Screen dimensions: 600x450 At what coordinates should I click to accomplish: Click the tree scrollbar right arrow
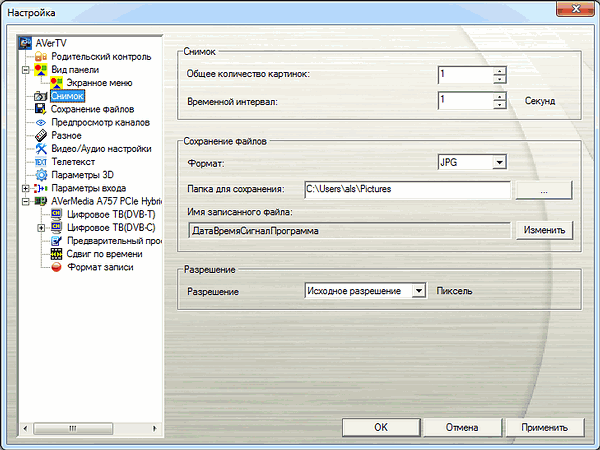point(155,428)
